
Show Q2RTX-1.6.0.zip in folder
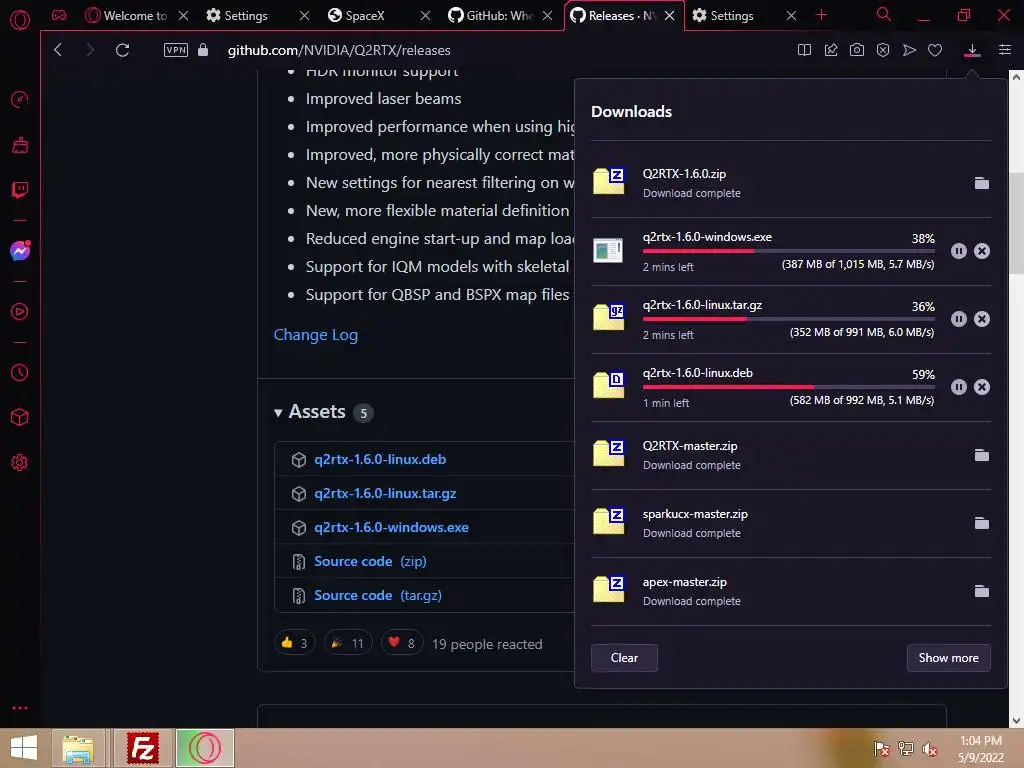coord(982,183)
